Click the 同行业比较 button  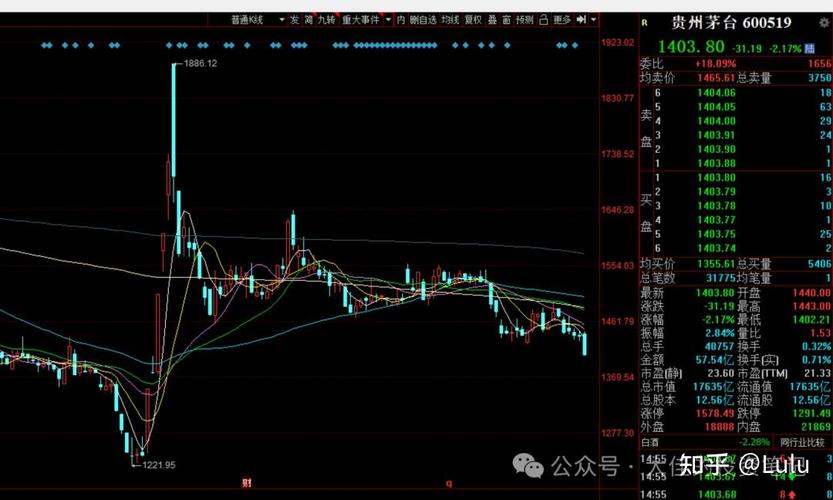pyautogui.click(x=802, y=442)
